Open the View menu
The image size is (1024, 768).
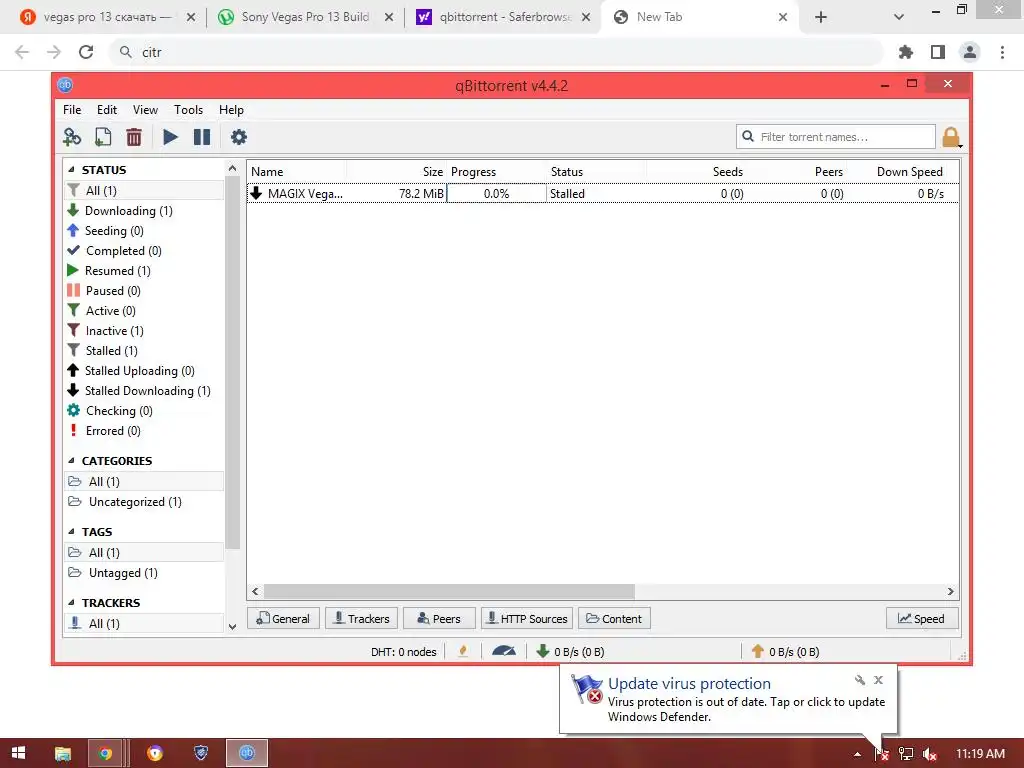[x=145, y=110]
